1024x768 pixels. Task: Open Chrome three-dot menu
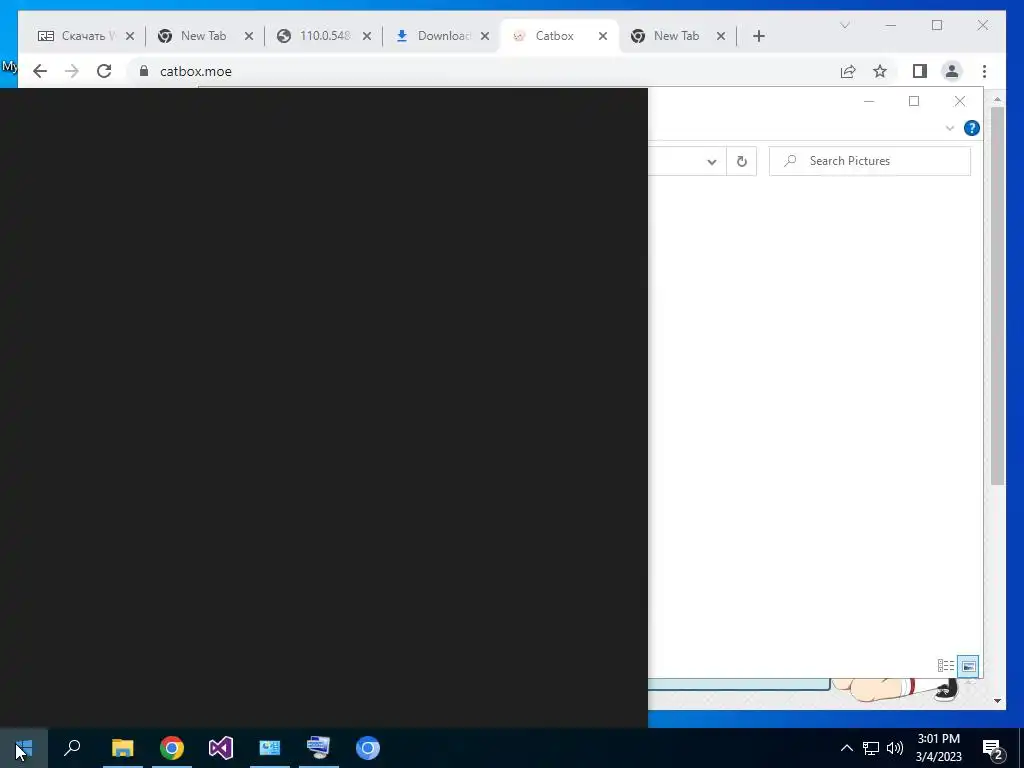pos(984,71)
